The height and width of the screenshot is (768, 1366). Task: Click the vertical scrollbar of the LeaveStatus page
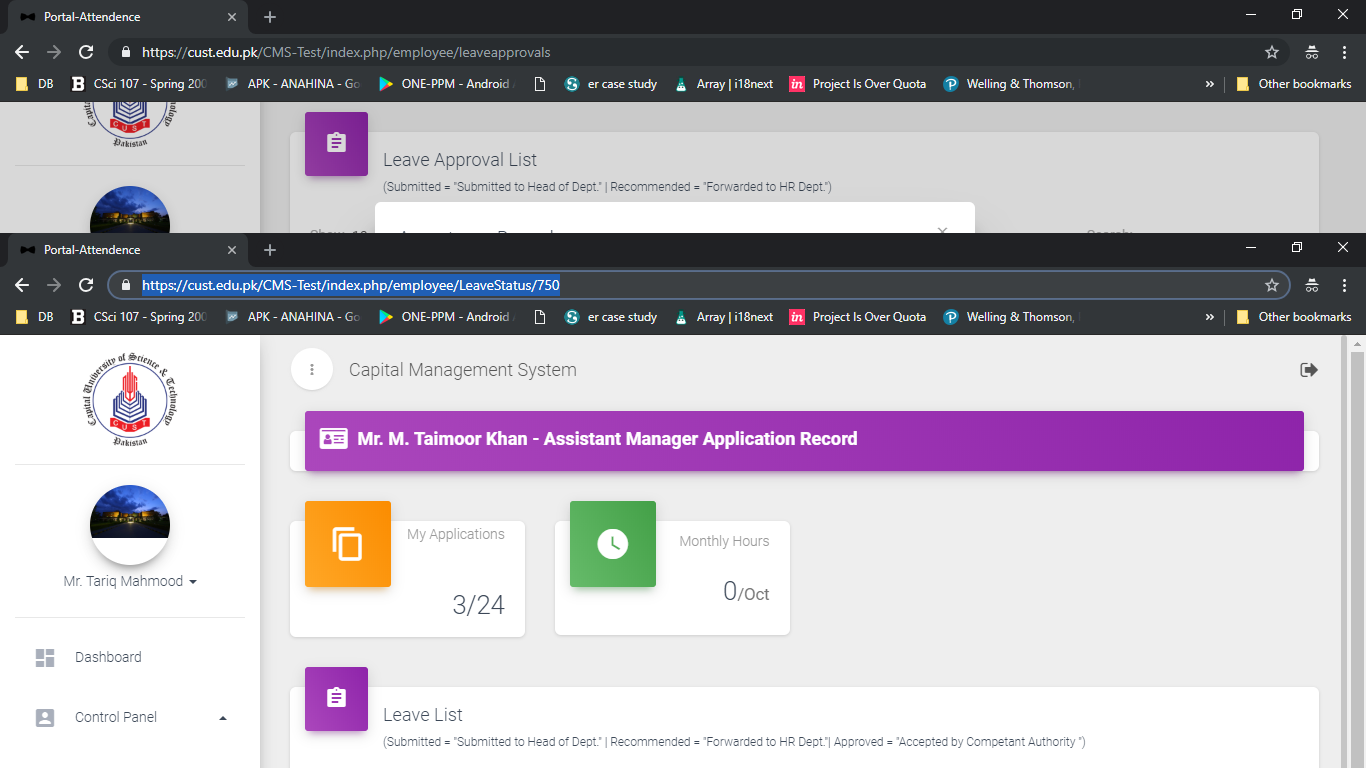point(1357,550)
